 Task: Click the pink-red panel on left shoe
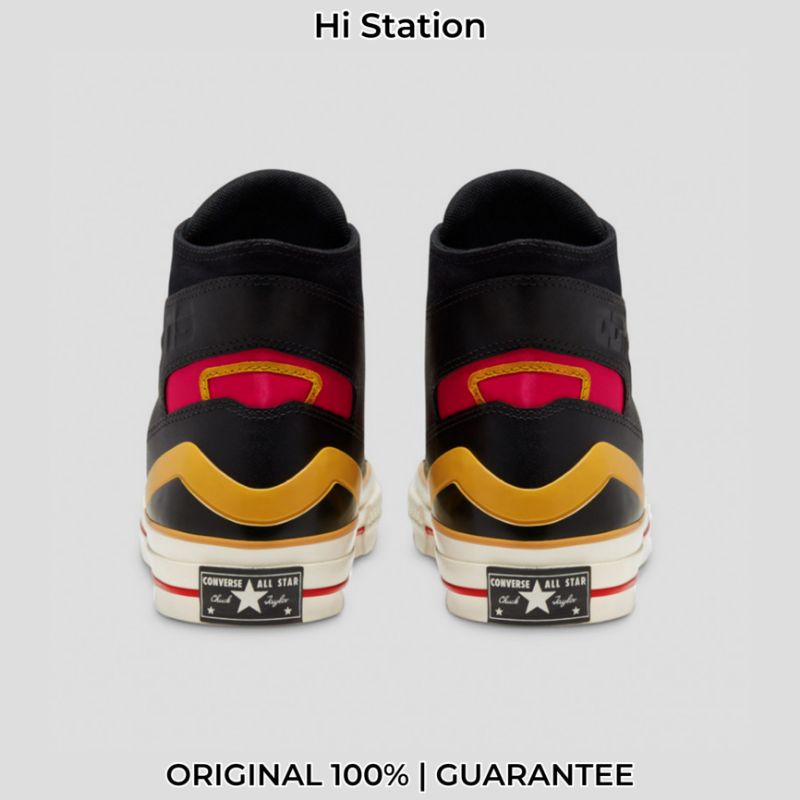coord(261,384)
